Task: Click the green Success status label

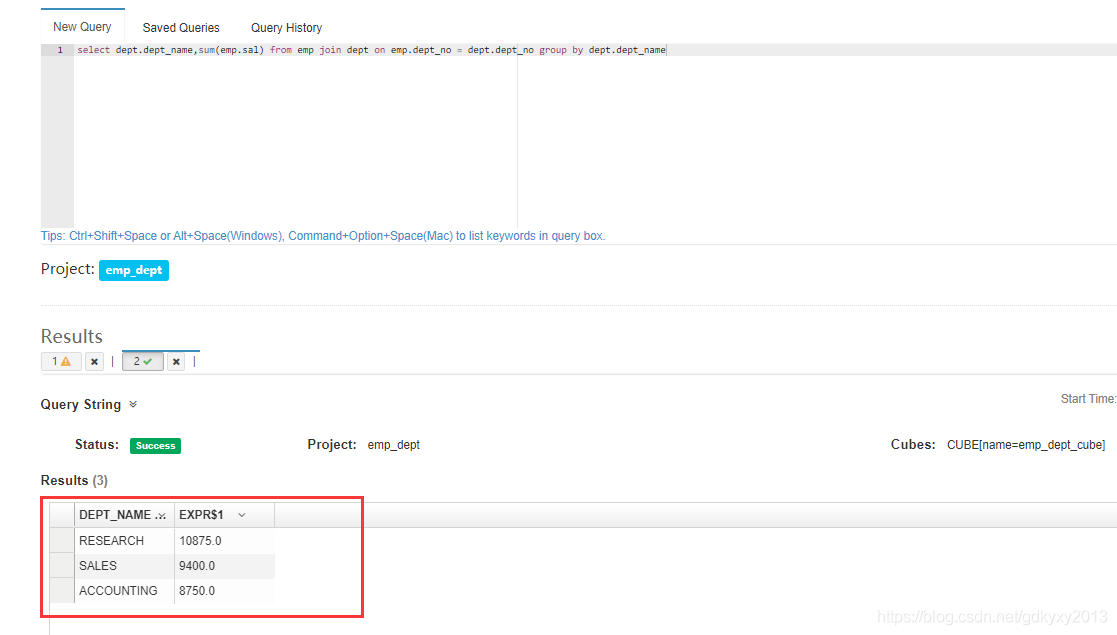Action: coord(155,445)
